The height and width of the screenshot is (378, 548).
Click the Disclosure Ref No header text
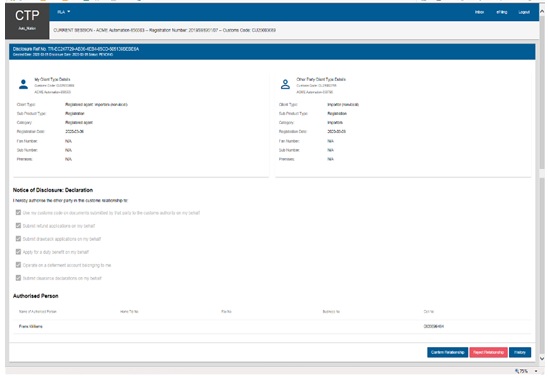pos(76,49)
